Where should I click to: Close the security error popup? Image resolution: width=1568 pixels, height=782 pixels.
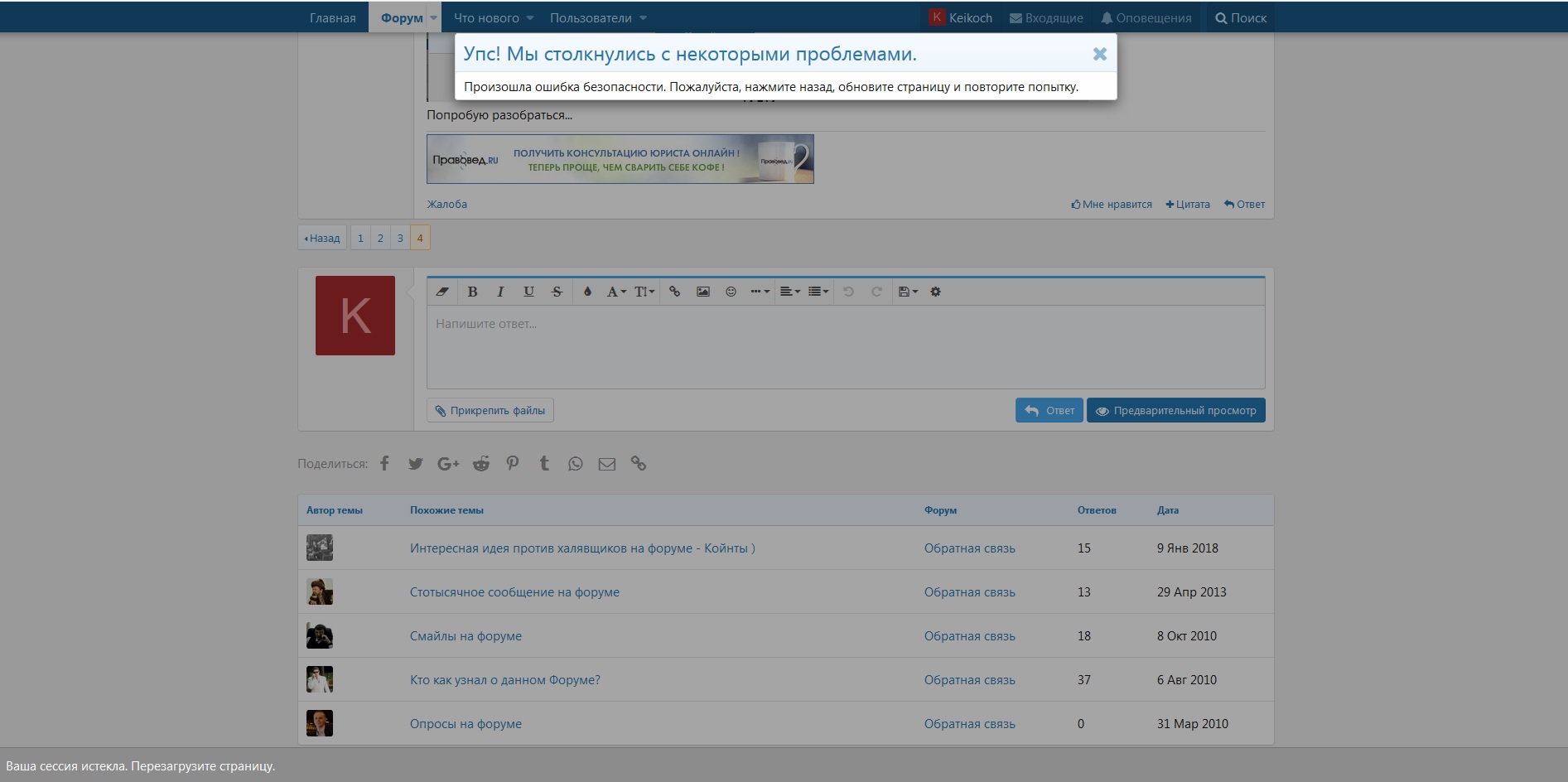click(1099, 54)
